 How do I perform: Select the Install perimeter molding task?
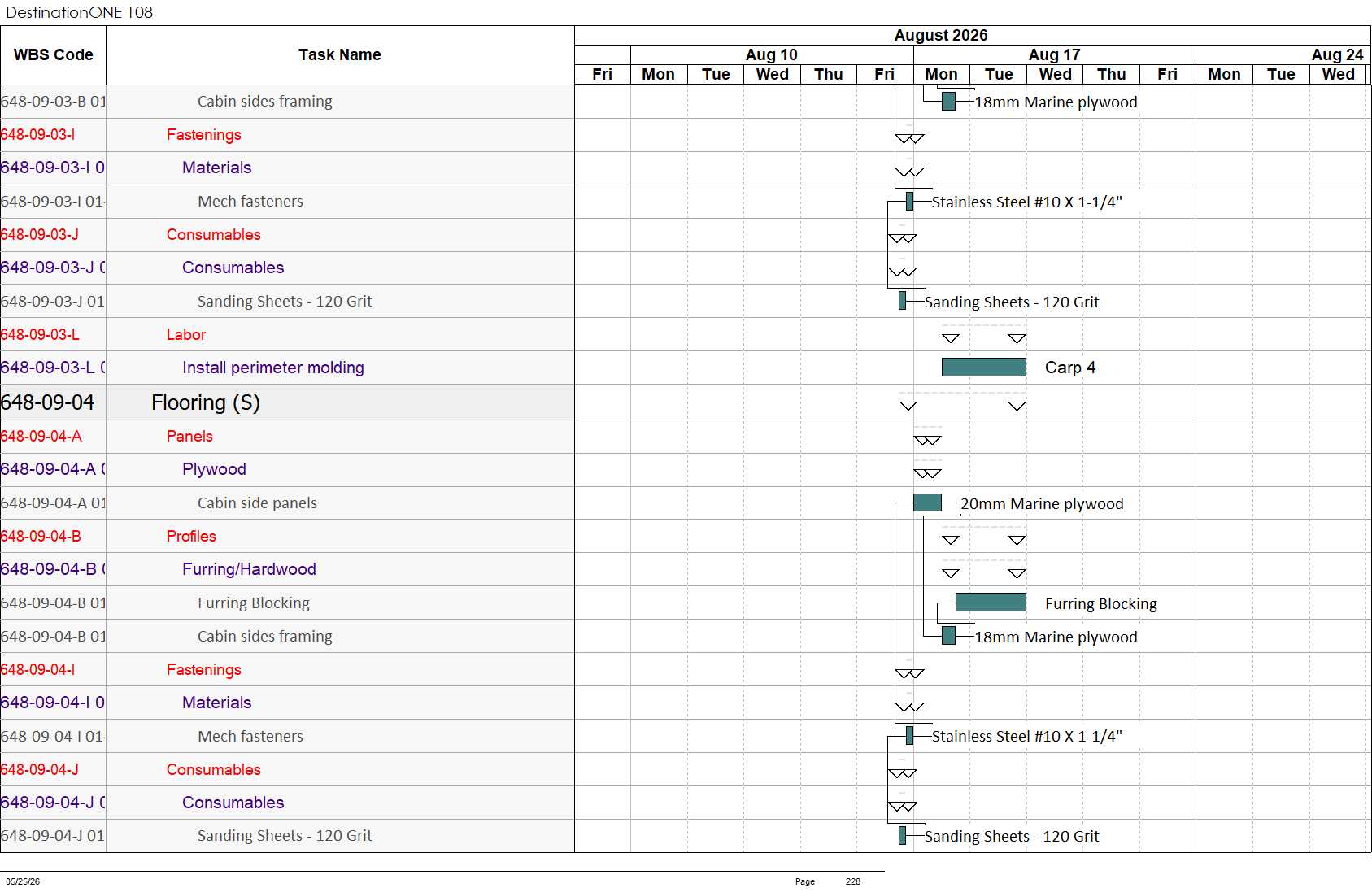pyautogui.click(x=272, y=368)
